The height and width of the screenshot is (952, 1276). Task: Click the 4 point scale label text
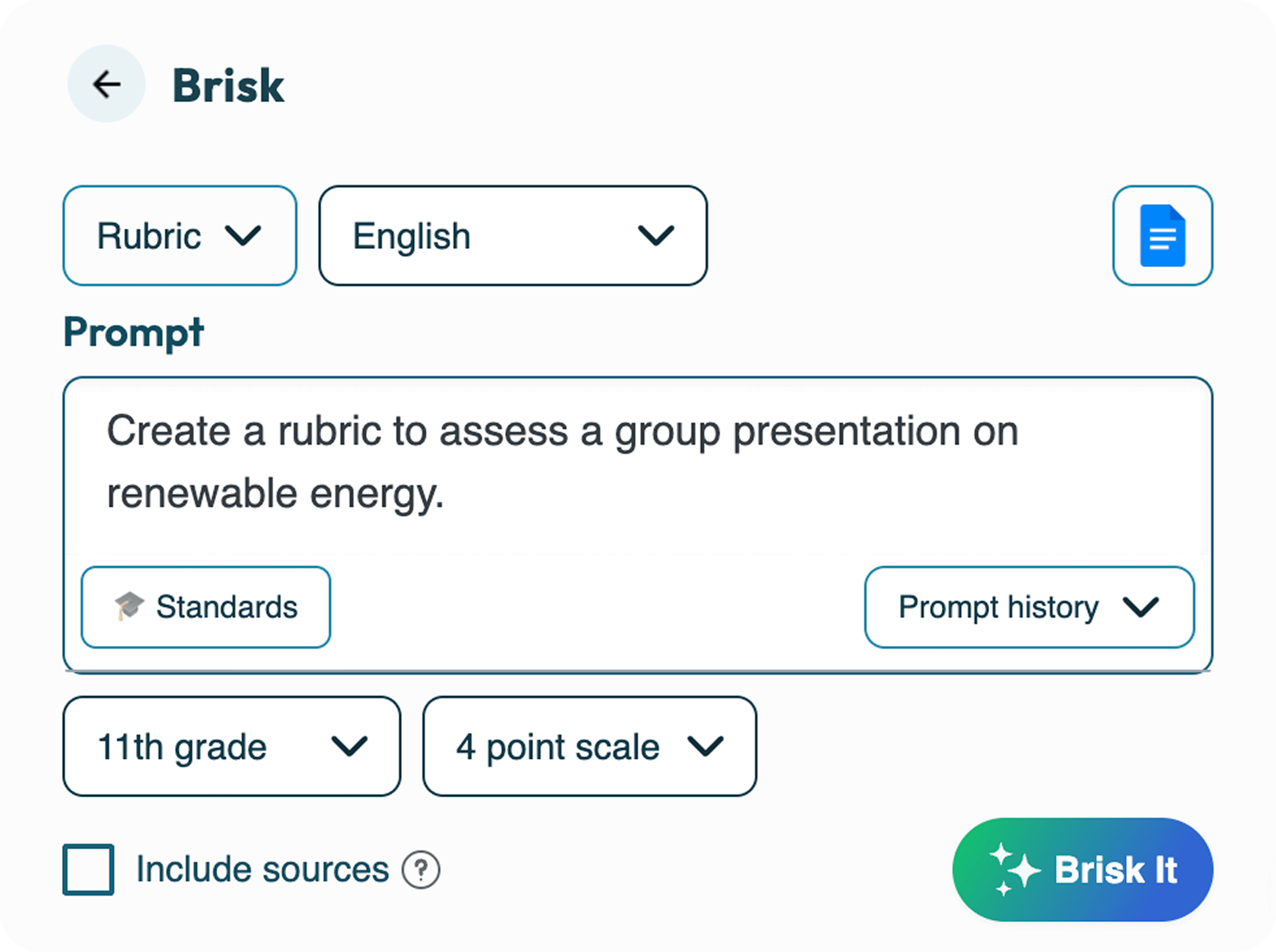[558, 747]
